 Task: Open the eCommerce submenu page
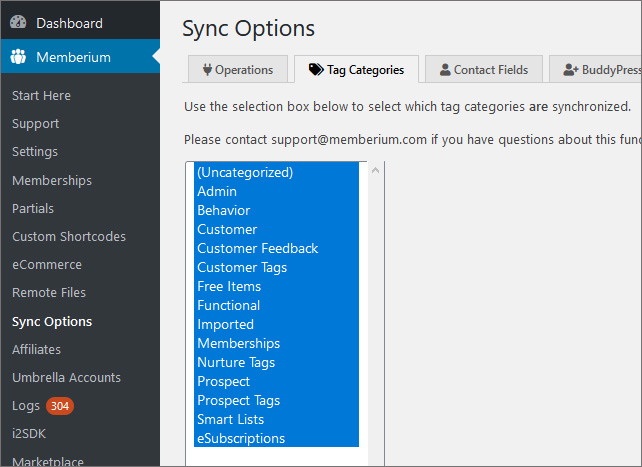pyautogui.click(x=47, y=265)
